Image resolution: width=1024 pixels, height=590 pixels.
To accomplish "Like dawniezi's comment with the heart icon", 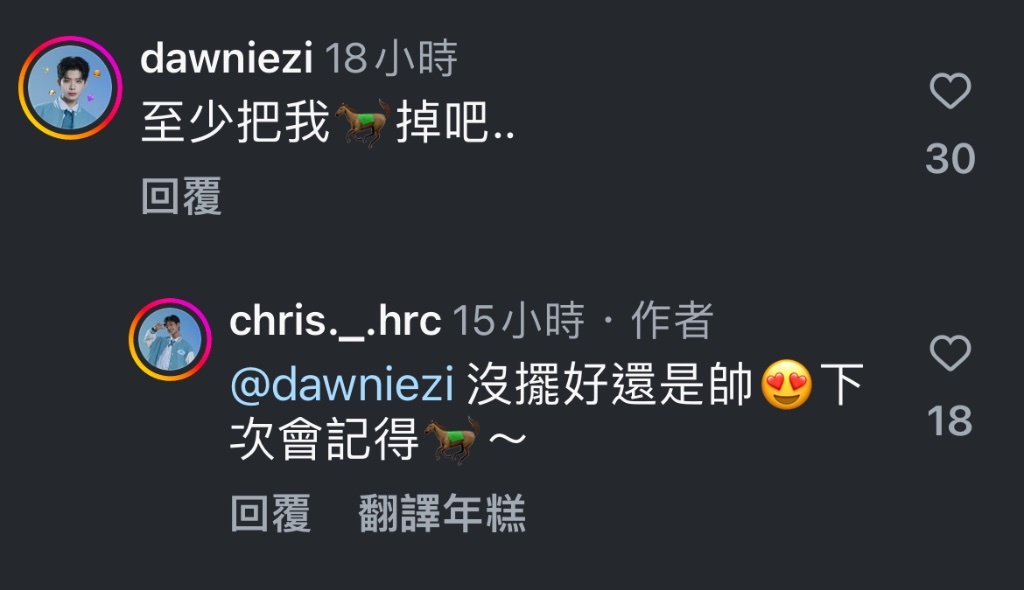I will tap(950, 90).
